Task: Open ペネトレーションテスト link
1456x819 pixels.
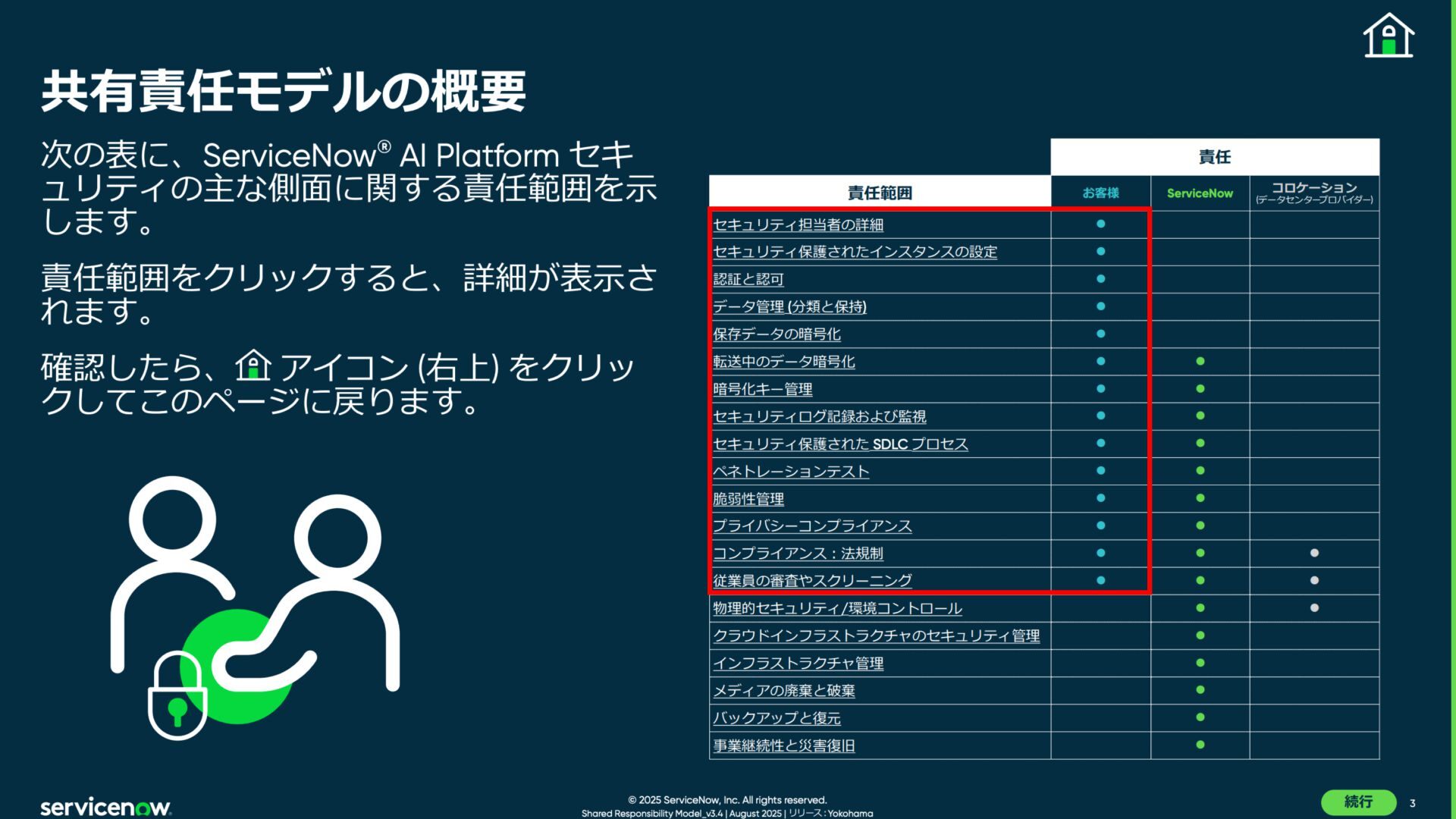Action: click(x=791, y=471)
